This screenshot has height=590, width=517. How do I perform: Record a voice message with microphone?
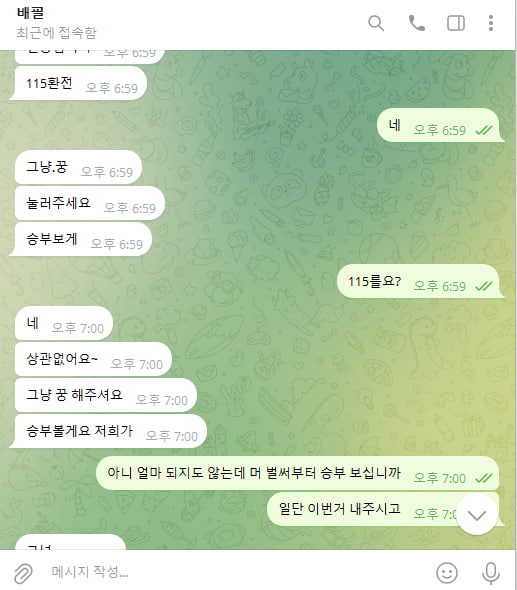tap(491, 573)
